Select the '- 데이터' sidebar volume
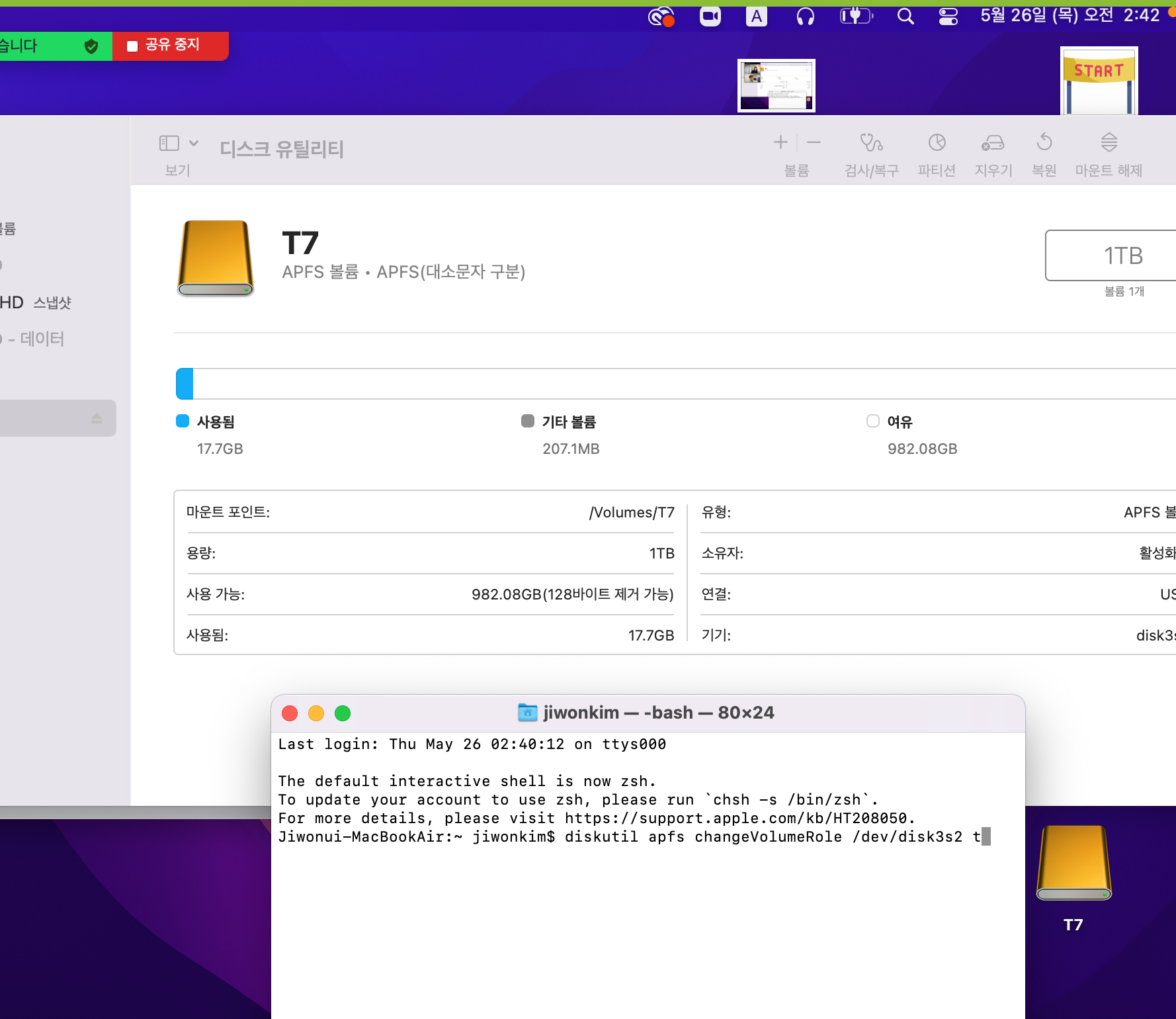The width and height of the screenshot is (1176, 1019). [x=33, y=339]
